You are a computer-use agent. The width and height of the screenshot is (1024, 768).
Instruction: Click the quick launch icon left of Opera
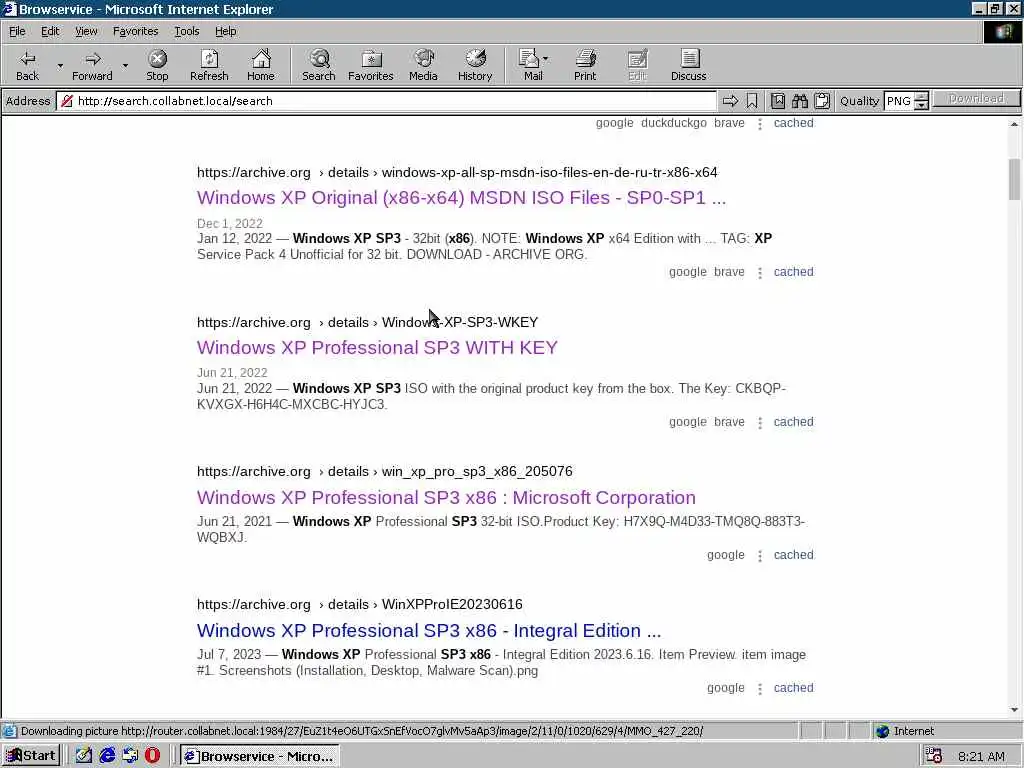coord(130,756)
